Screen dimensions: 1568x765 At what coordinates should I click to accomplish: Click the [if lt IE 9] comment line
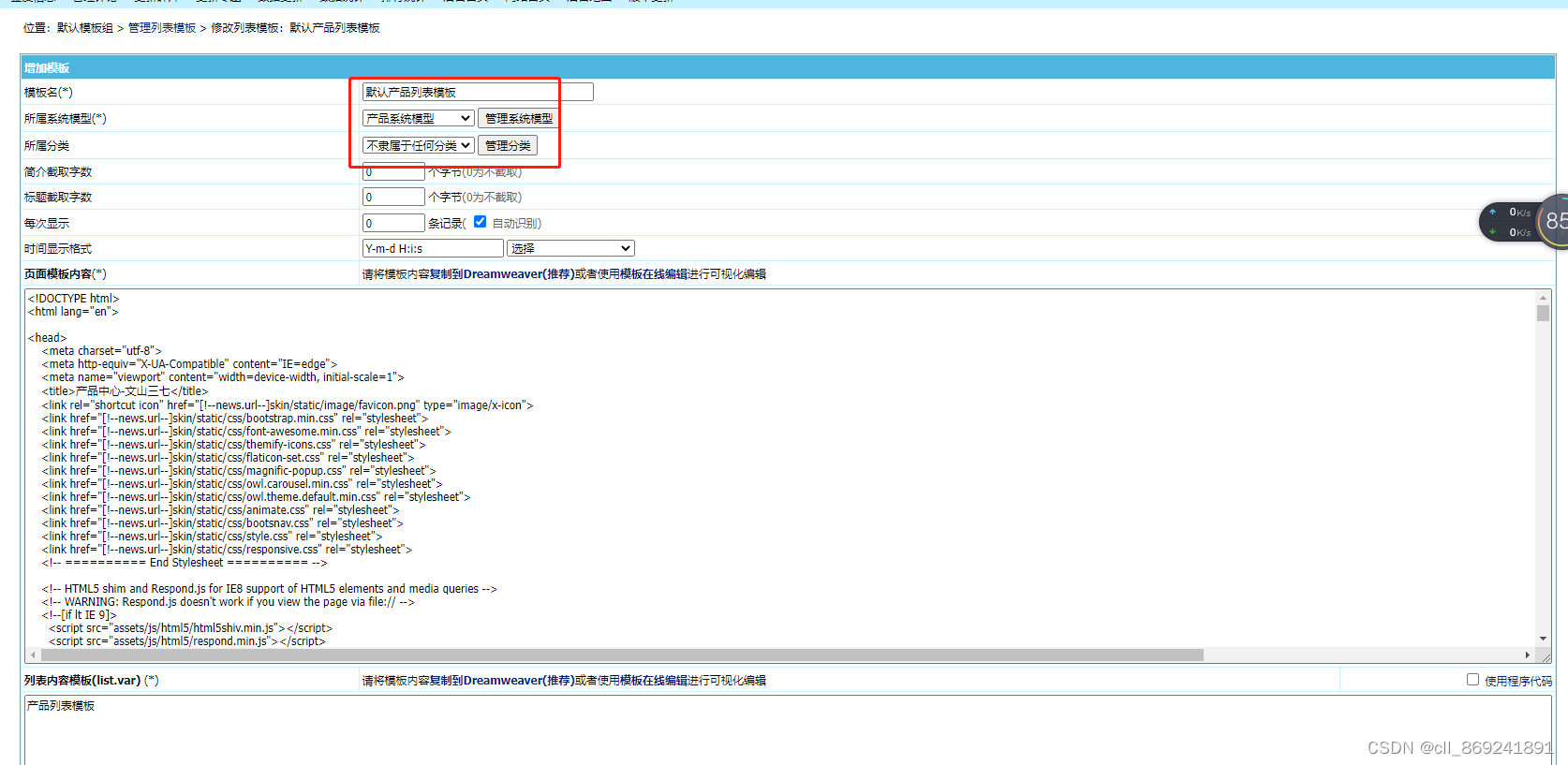79,615
